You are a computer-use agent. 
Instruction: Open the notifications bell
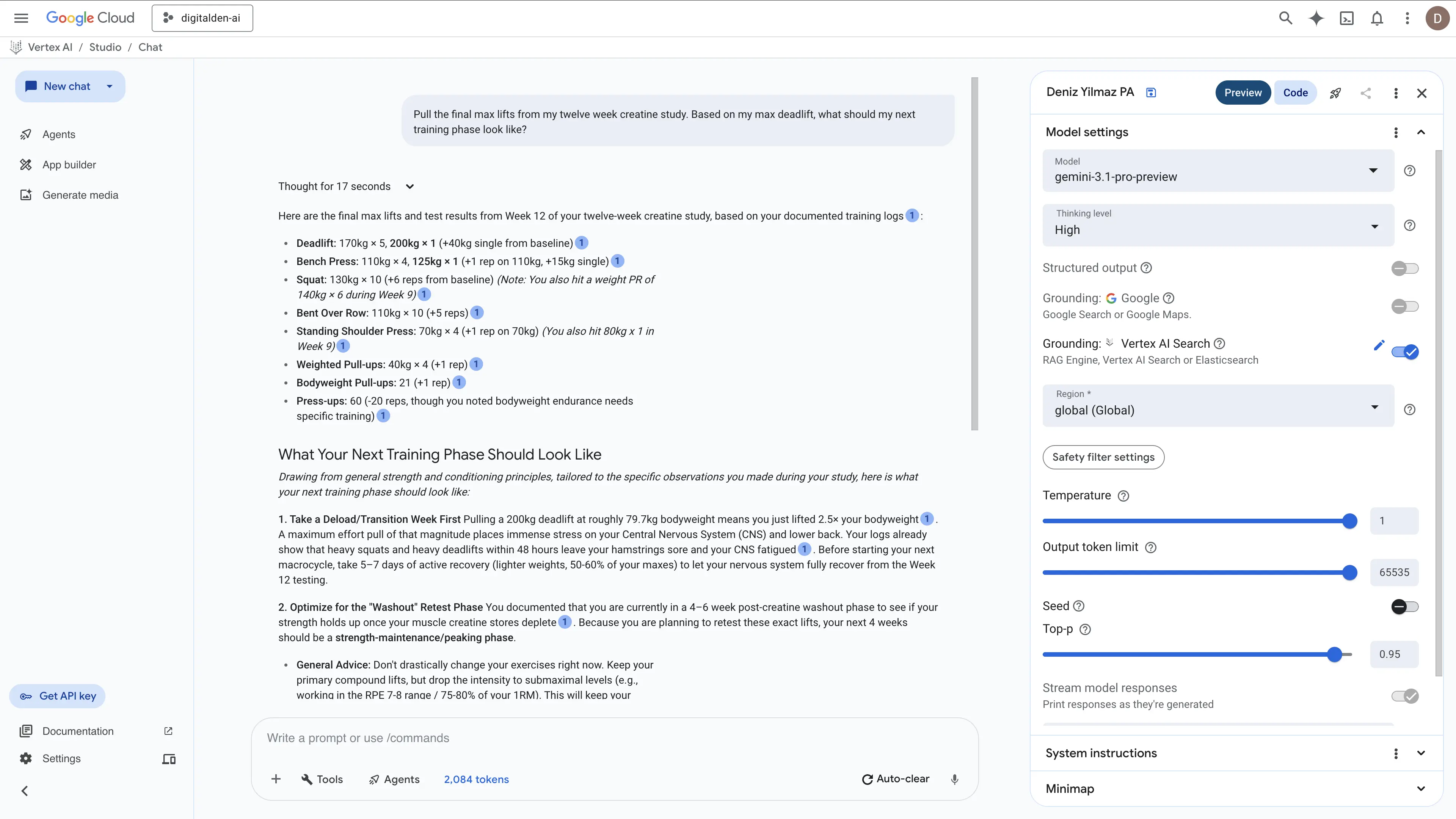coord(1377,18)
